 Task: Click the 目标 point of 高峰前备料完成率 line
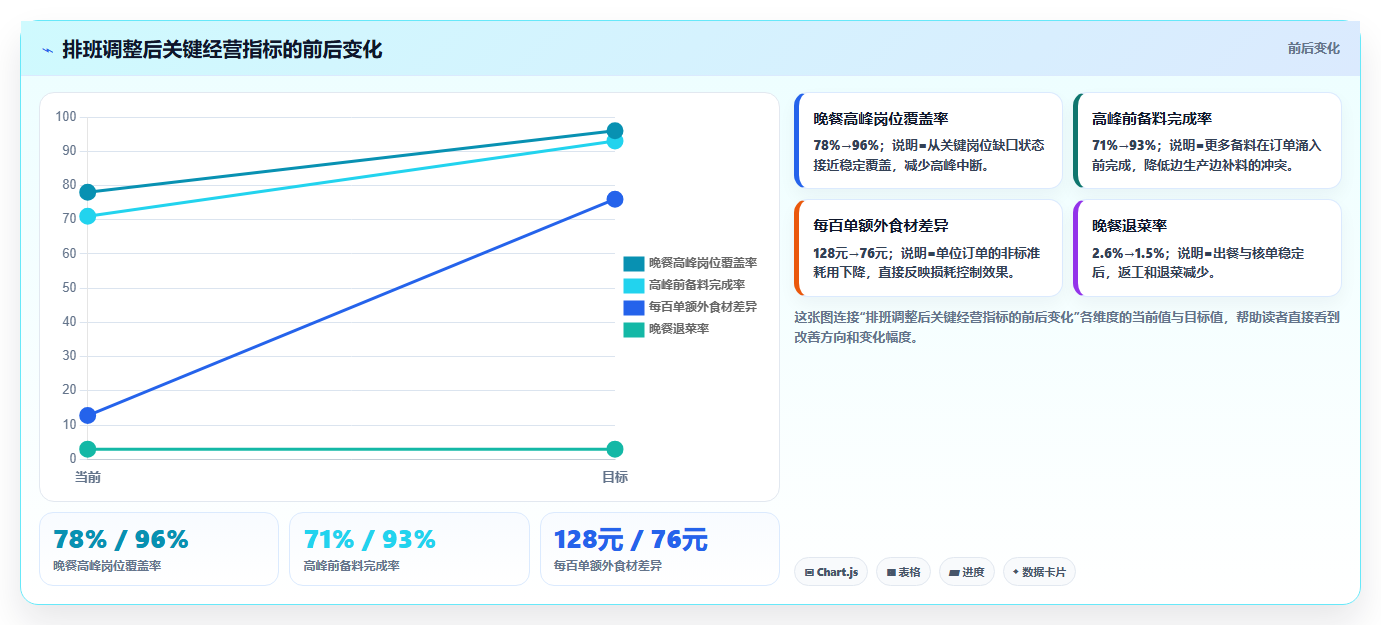615,141
